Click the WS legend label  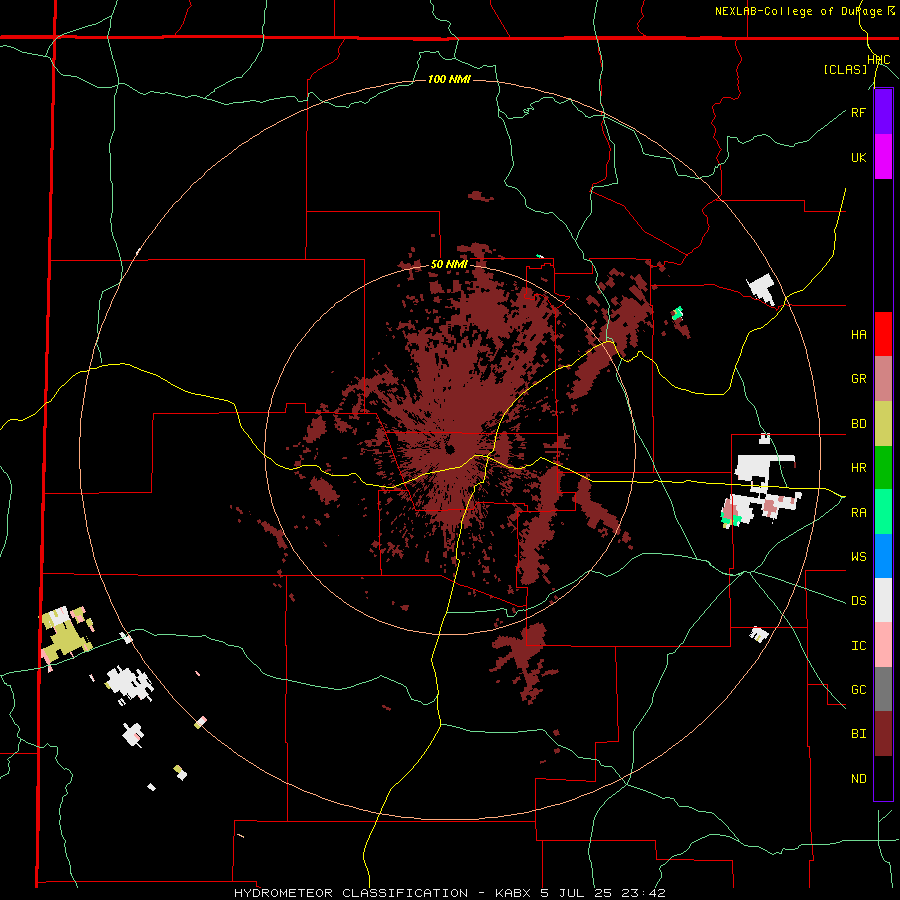coord(858,556)
